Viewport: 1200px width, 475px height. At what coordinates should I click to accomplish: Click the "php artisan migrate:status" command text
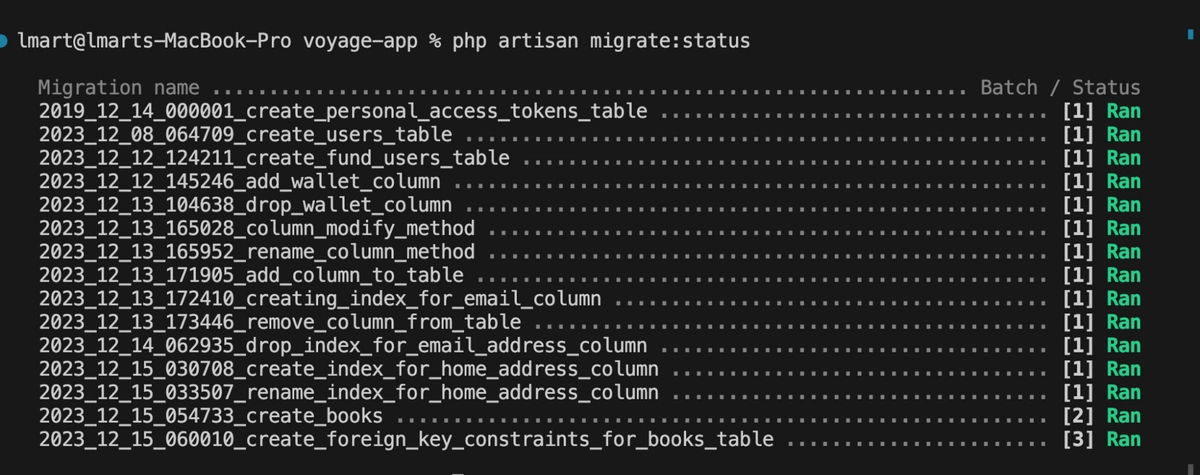point(601,41)
